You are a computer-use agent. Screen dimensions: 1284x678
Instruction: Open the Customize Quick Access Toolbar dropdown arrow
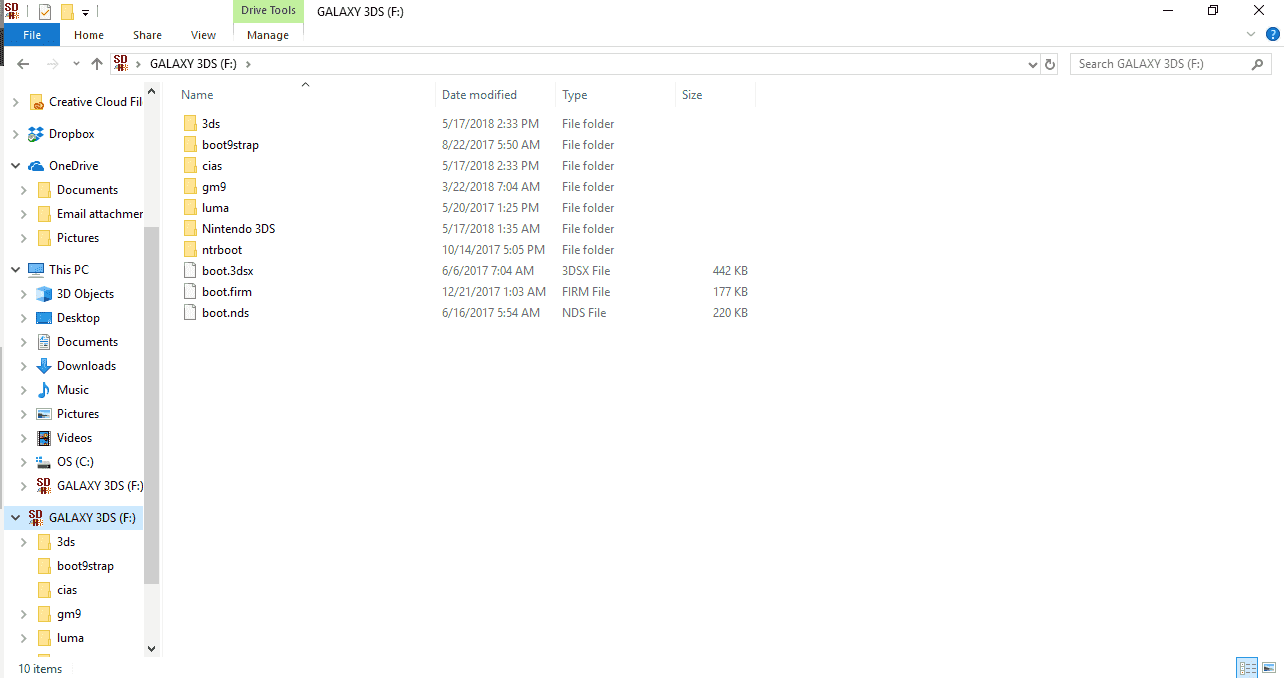[x=85, y=13]
